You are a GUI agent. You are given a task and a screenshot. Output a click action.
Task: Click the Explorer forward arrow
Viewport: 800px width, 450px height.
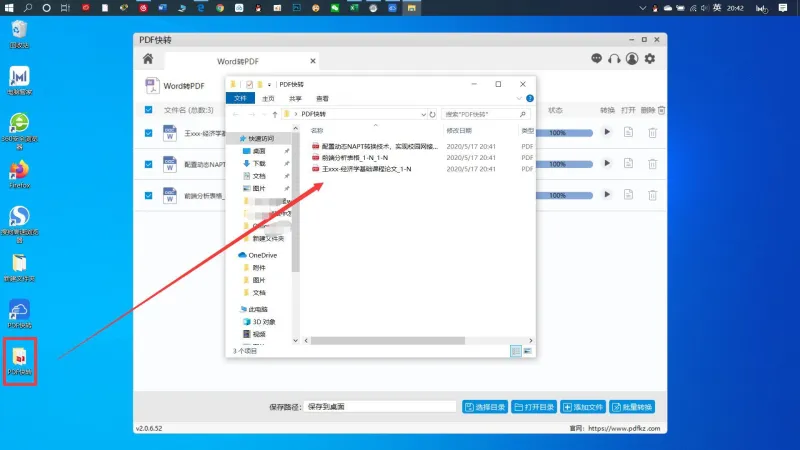(x=252, y=114)
